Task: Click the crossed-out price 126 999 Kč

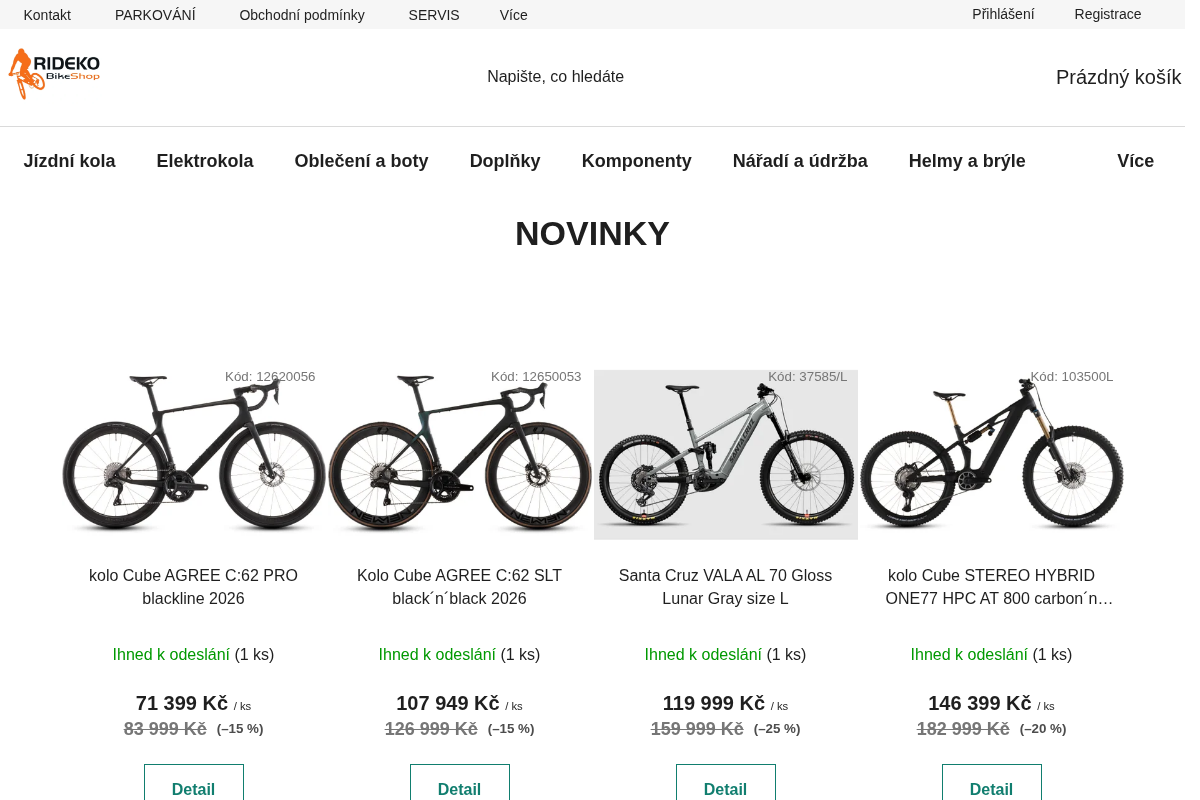Action: (x=431, y=729)
